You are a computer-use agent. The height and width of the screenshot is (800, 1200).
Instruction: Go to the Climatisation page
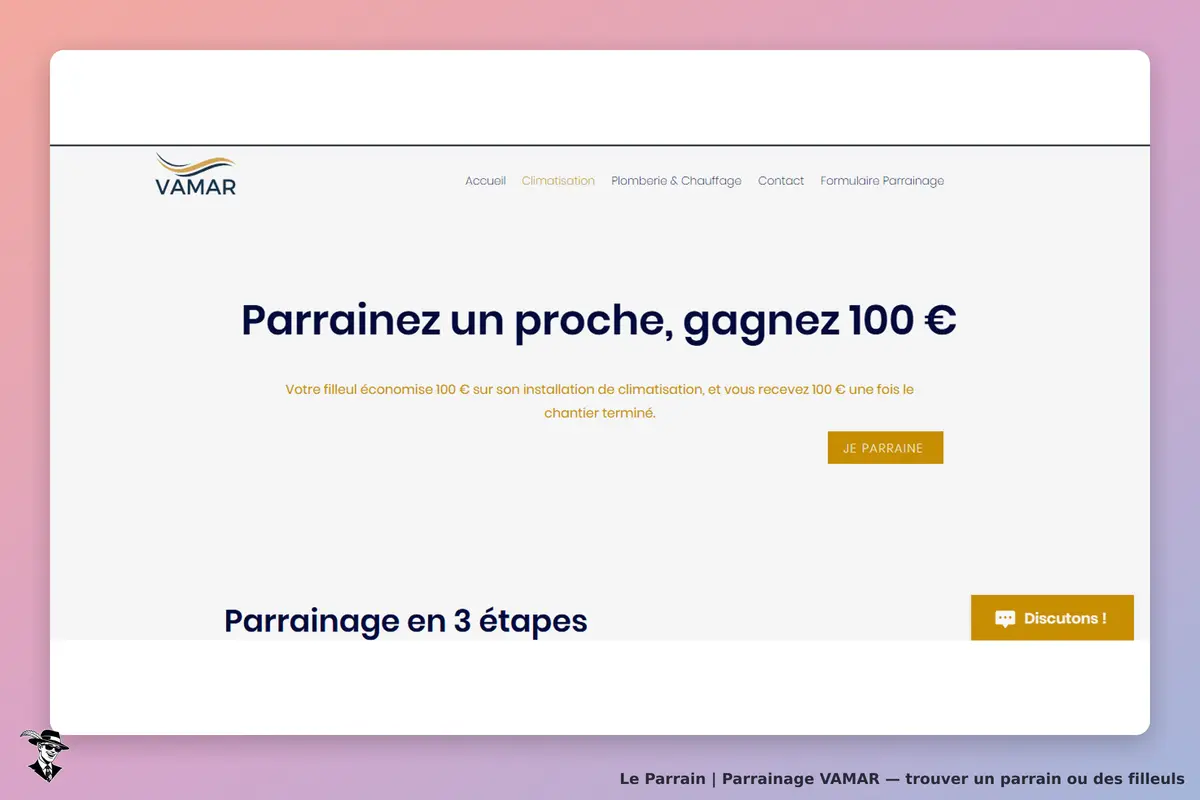click(x=558, y=181)
